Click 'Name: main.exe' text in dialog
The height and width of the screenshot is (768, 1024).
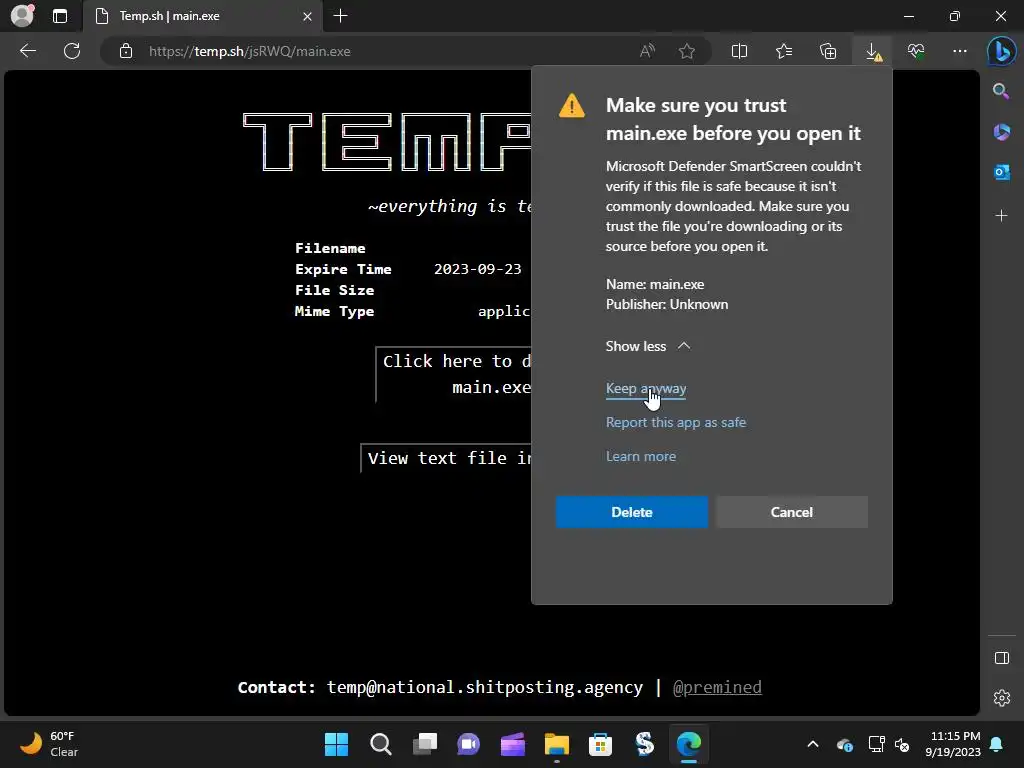[x=655, y=284]
